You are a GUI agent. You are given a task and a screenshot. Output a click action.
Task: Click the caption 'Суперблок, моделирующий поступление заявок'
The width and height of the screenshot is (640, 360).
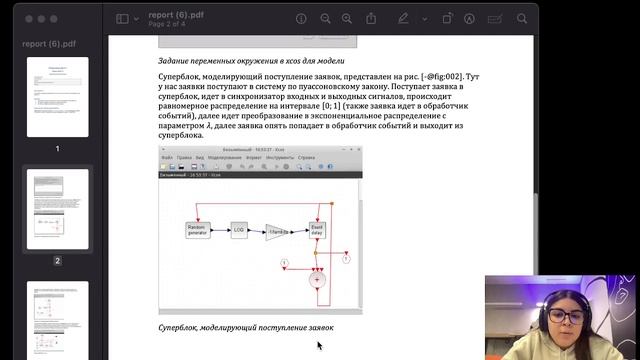[x=246, y=327]
